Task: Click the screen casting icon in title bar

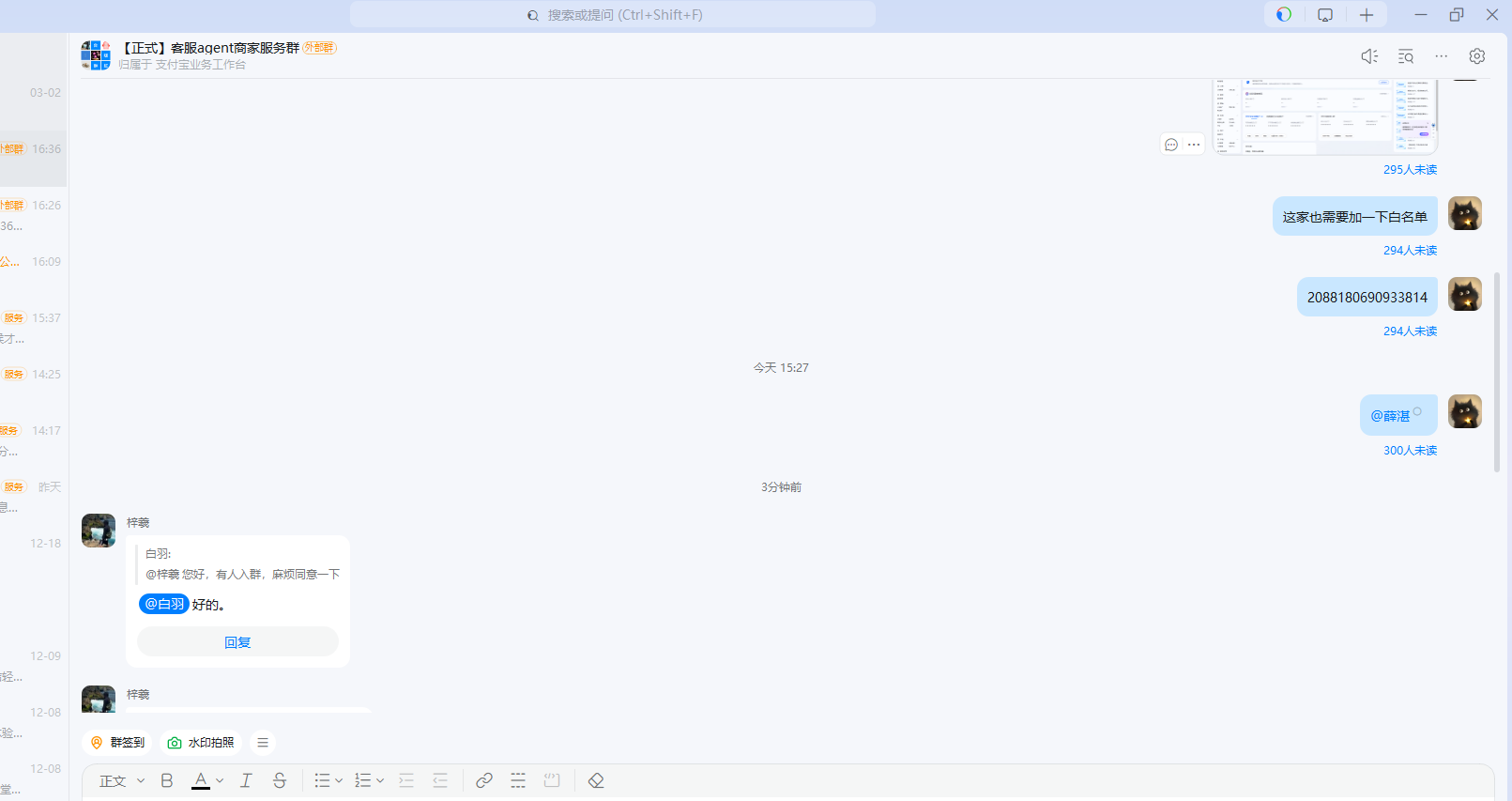Action: point(1324,15)
